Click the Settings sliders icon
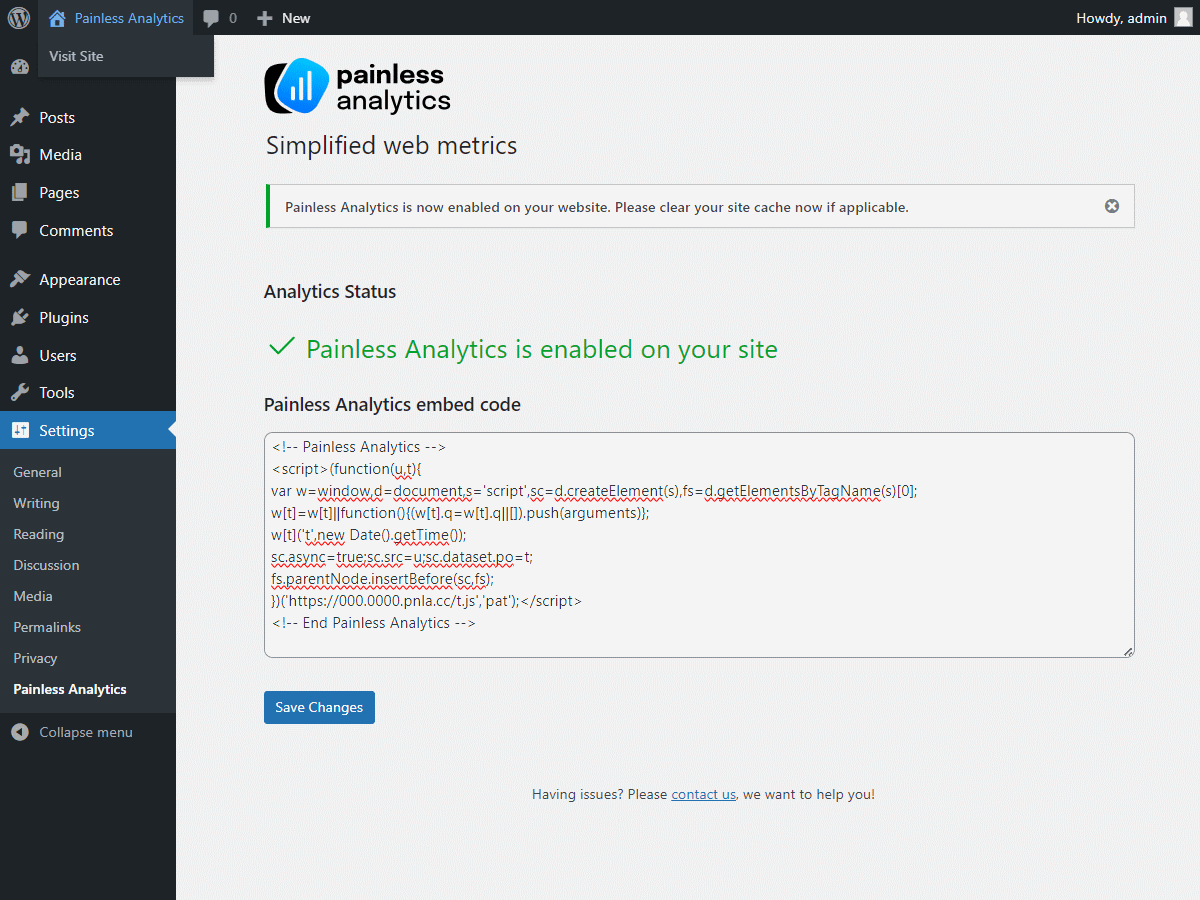 20,430
